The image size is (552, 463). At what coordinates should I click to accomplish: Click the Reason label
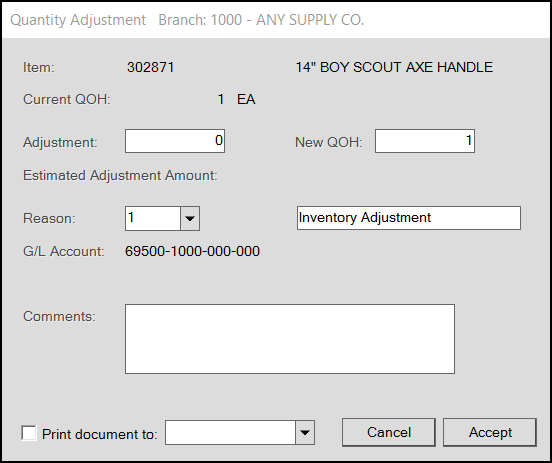coord(49,219)
